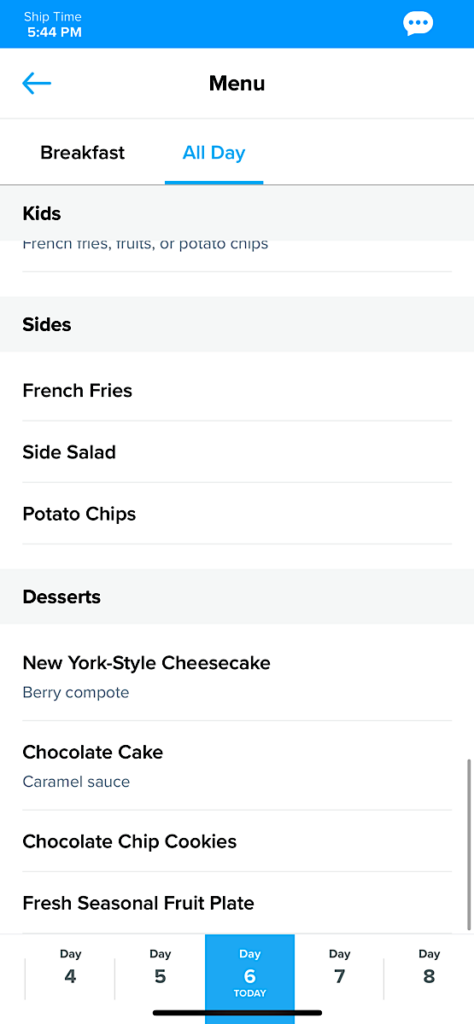
Task: Select Day 5 in day selector
Action: [160, 969]
